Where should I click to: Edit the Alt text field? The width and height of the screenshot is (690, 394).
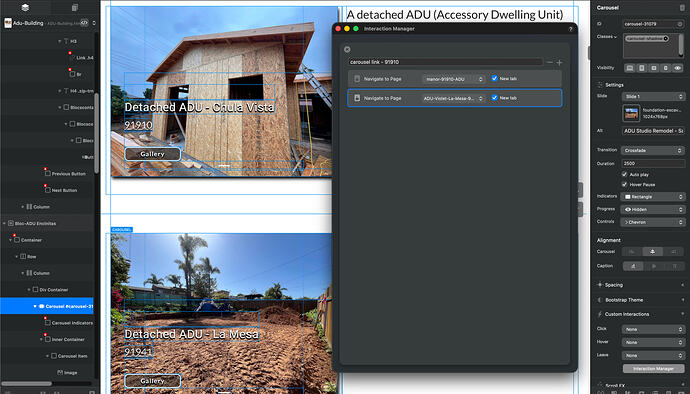(653, 131)
